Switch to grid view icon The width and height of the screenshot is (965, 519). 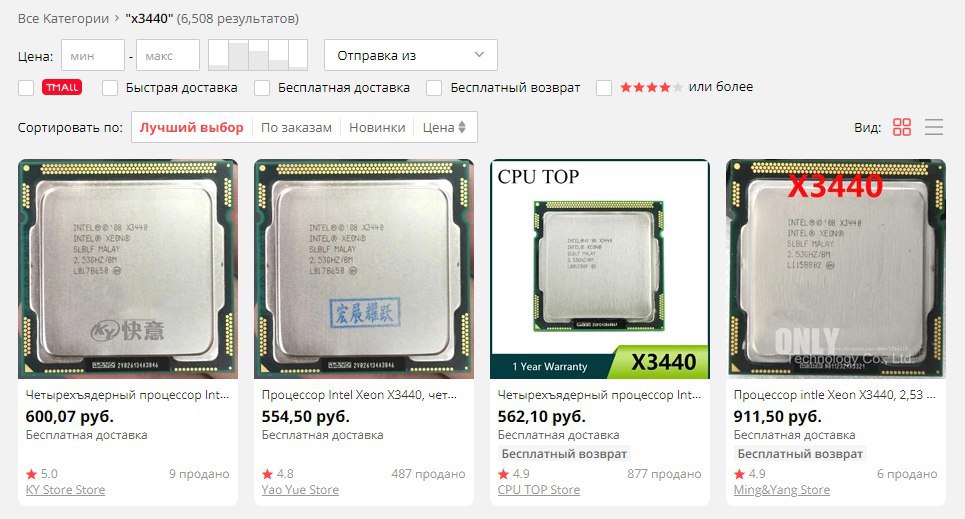coord(902,127)
